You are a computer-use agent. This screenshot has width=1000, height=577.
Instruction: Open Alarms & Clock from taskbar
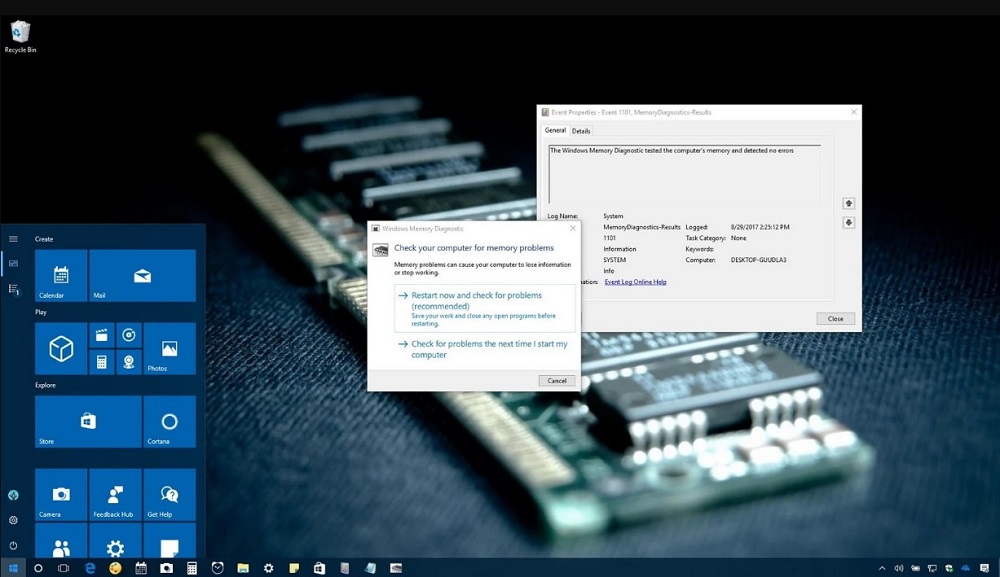click(x=217, y=568)
